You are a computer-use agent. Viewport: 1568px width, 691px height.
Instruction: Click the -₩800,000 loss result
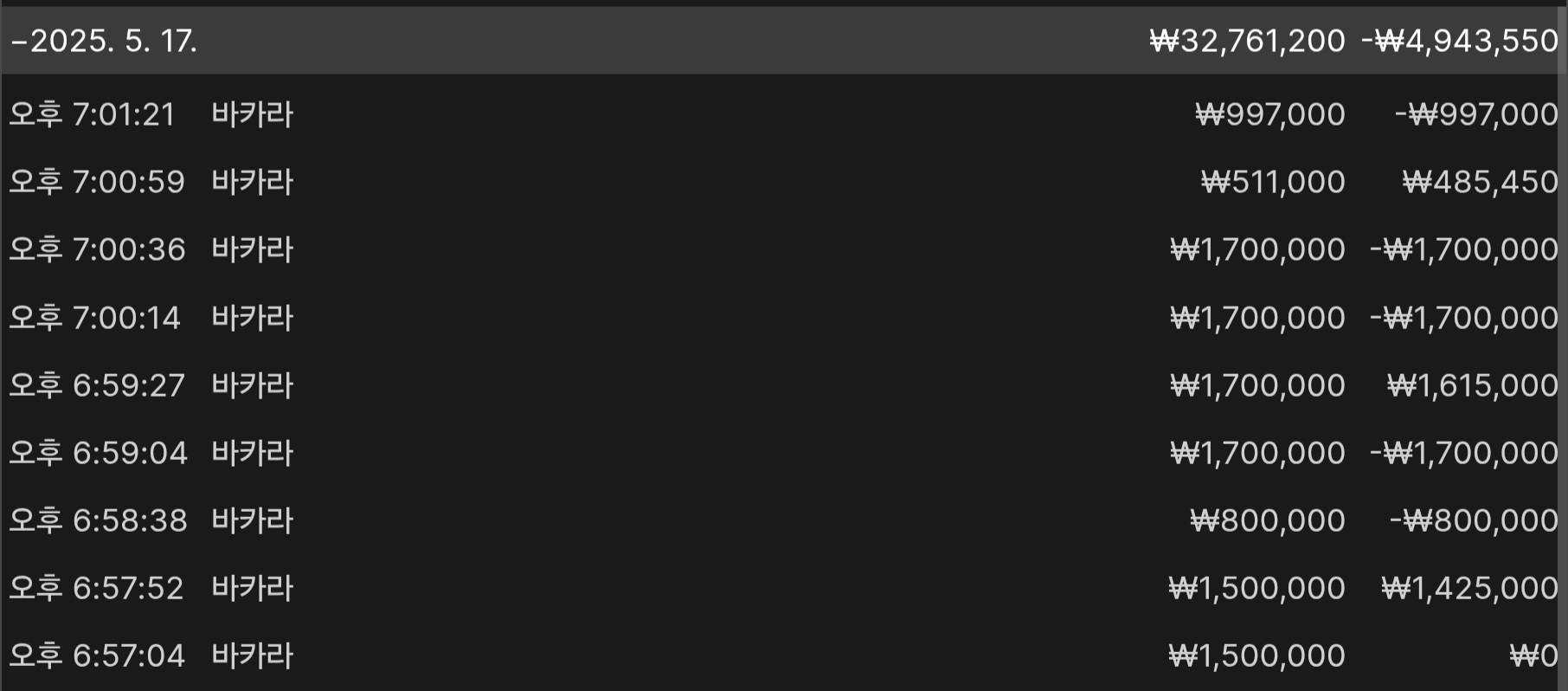coord(1474,520)
